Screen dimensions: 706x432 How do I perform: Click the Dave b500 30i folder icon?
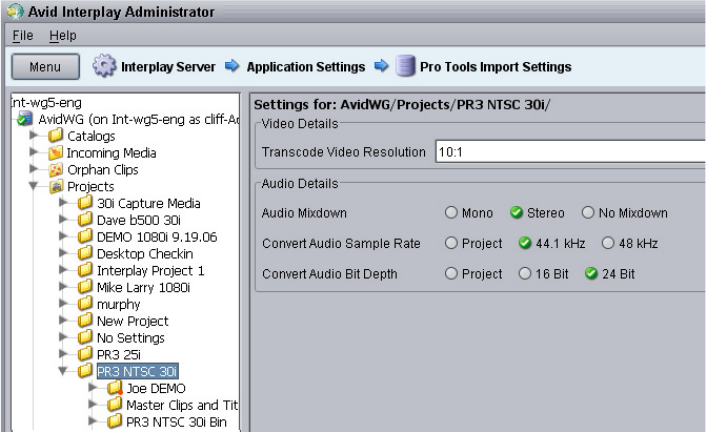click(85, 220)
